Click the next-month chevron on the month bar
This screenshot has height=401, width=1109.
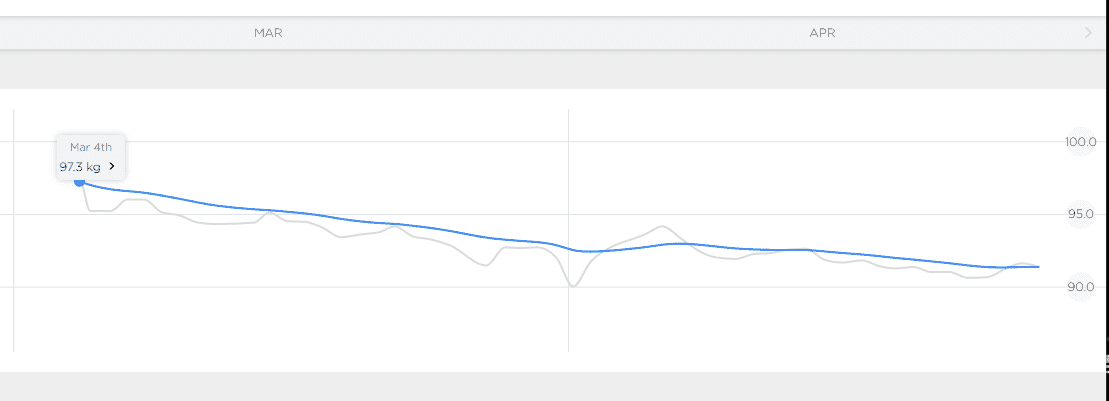(1088, 33)
